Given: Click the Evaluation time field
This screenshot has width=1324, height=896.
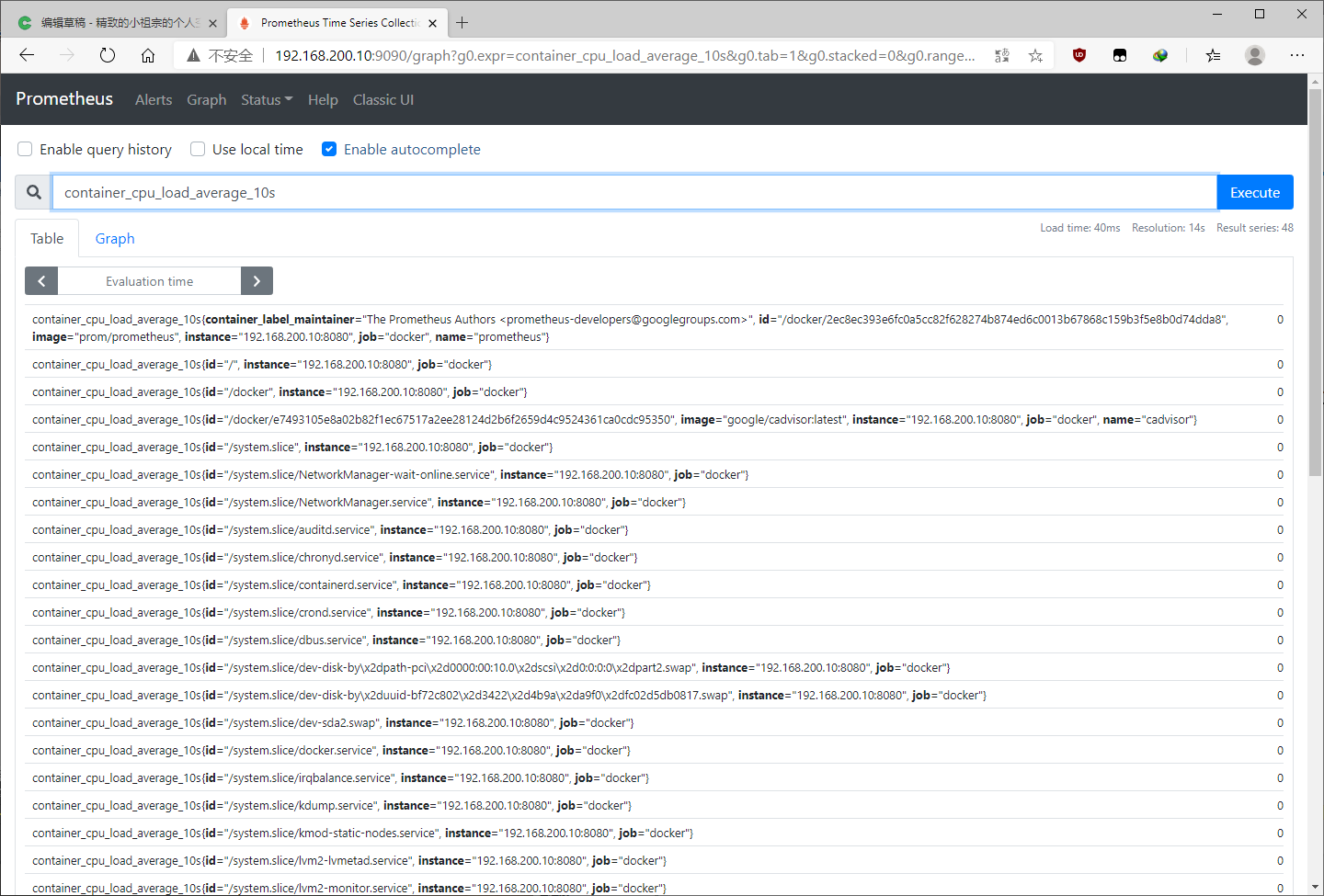Looking at the screenshot, I should tap(149, 281).
